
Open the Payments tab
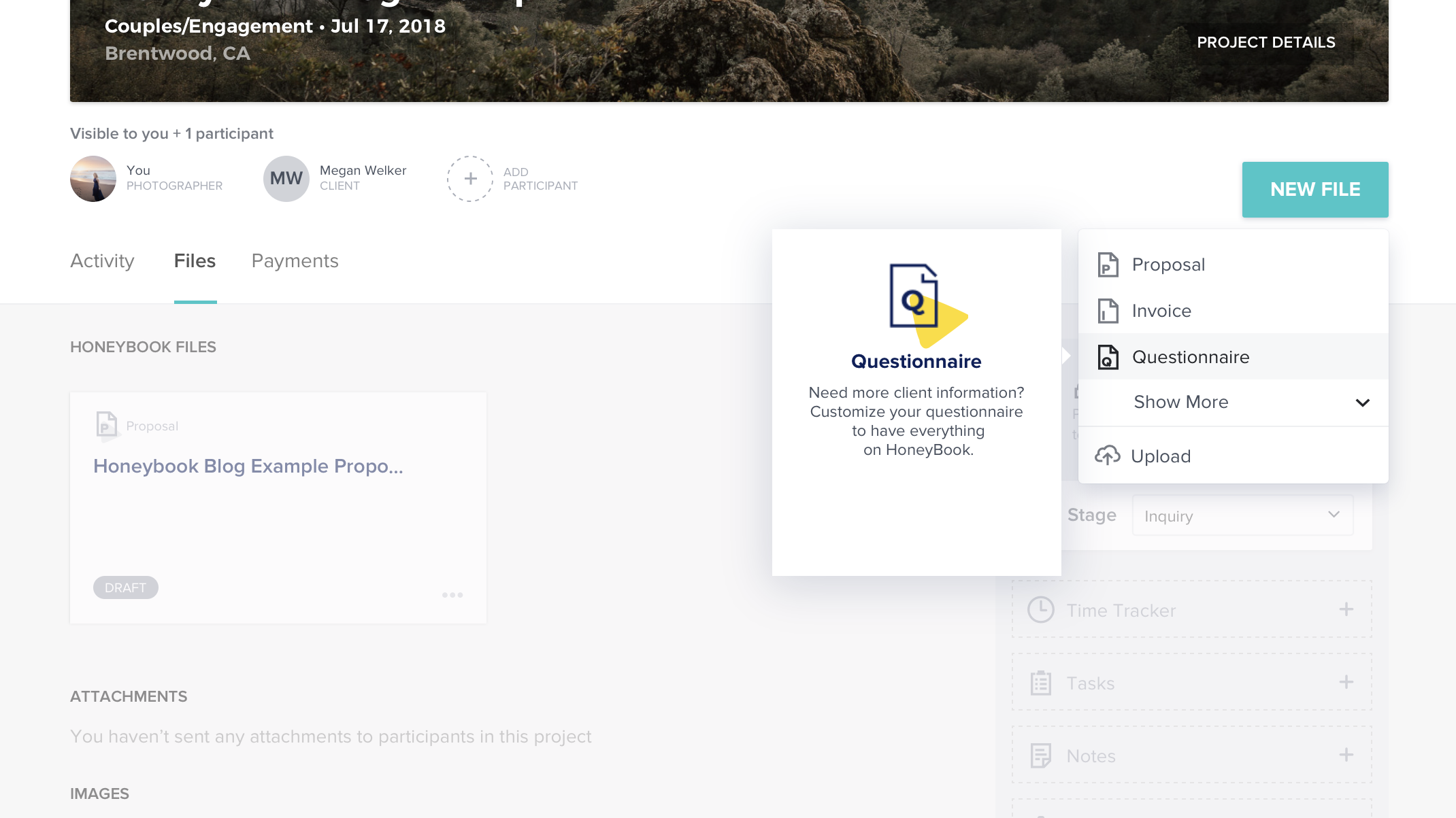point(295,261)
